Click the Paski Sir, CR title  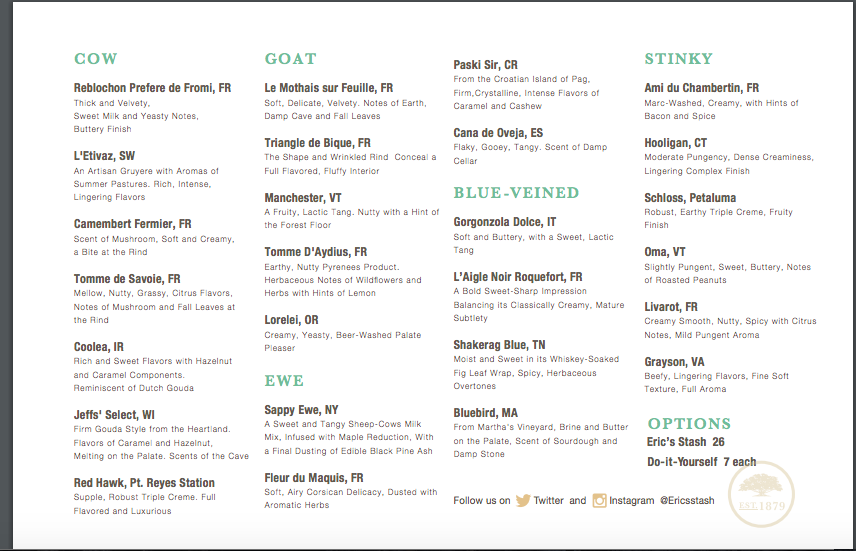pyautogui.click(x=485, y=65)
